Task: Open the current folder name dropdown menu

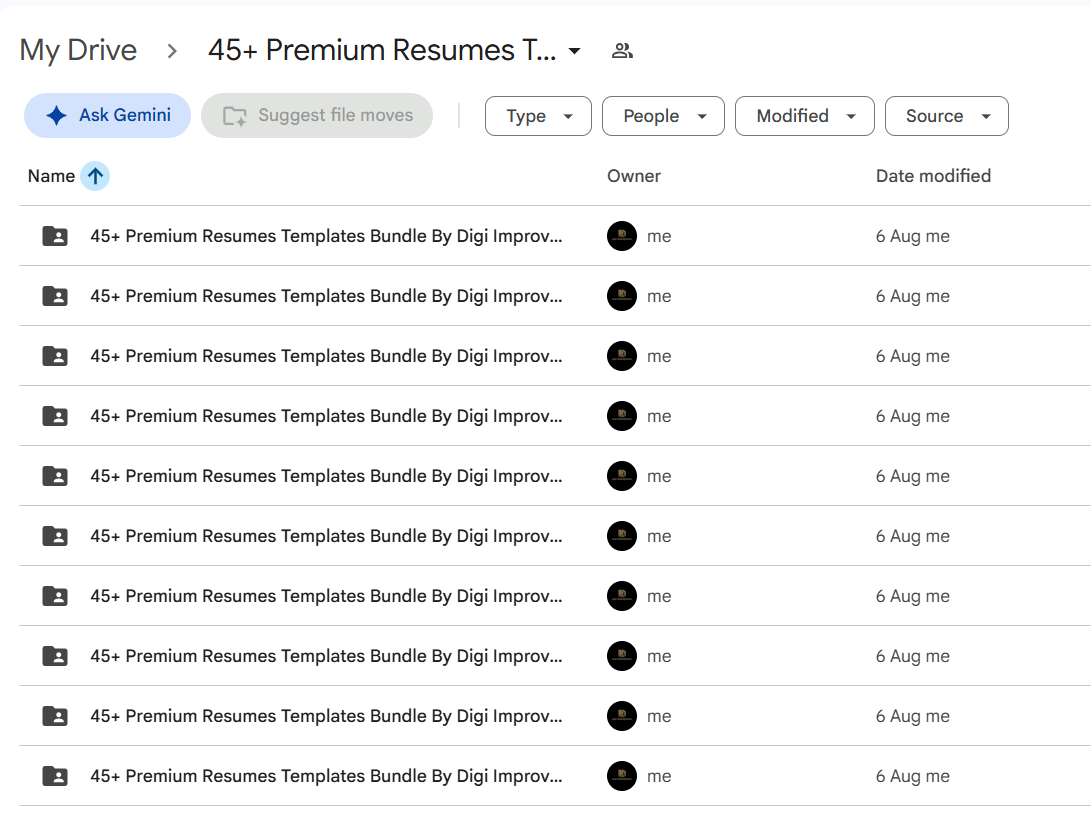Action: tap(395, 51)
